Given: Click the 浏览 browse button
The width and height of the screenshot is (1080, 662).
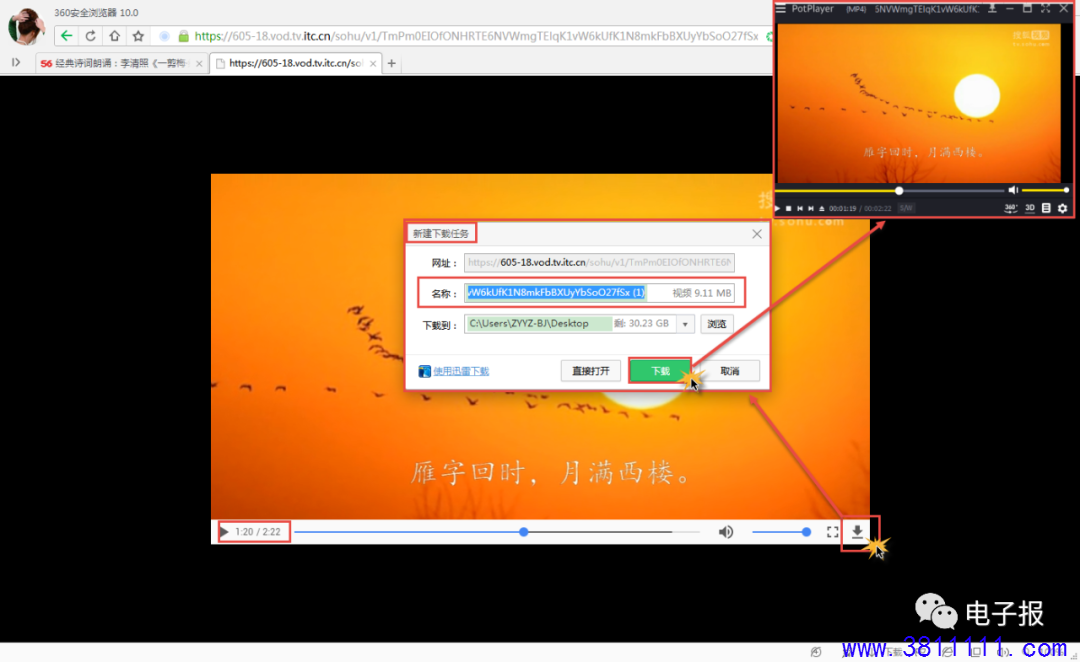Looking at the screenshot, I should (717, 324).
